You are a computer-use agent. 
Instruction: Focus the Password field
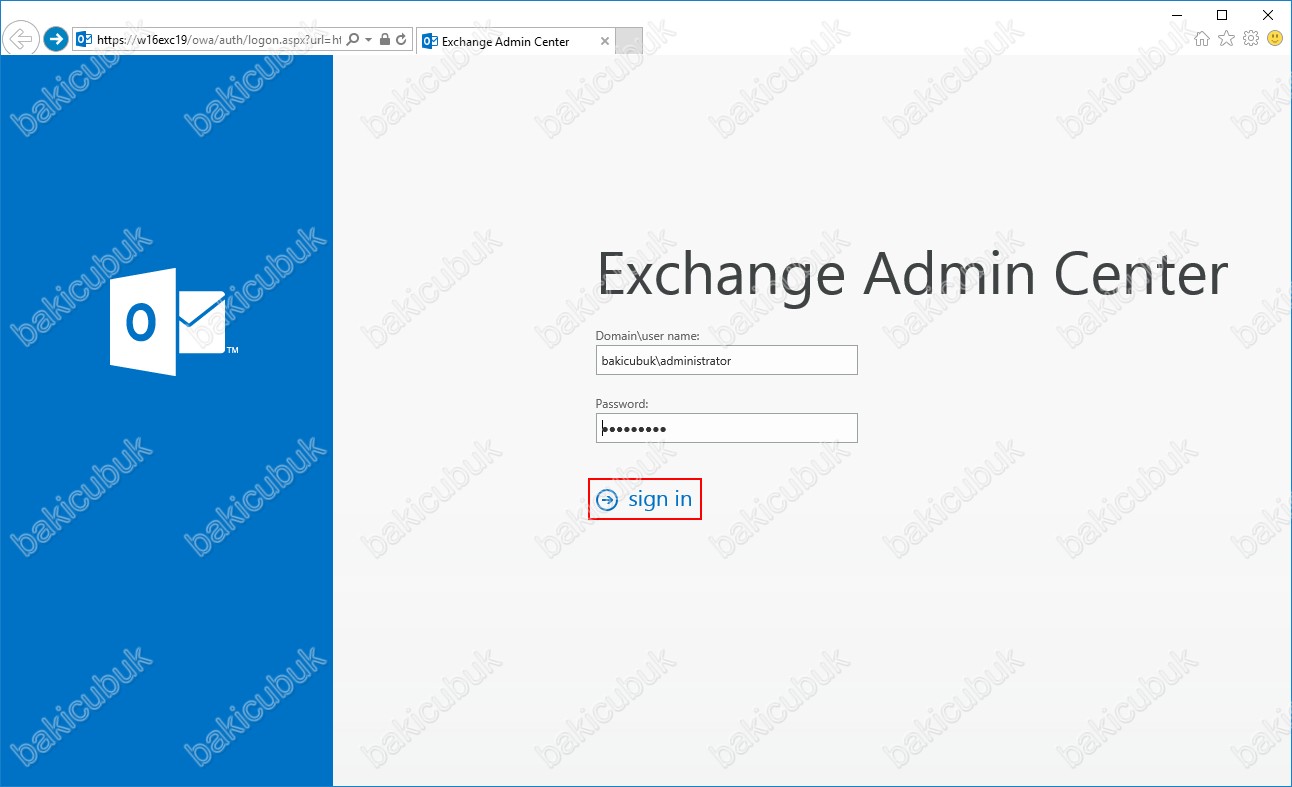[727, 428]
